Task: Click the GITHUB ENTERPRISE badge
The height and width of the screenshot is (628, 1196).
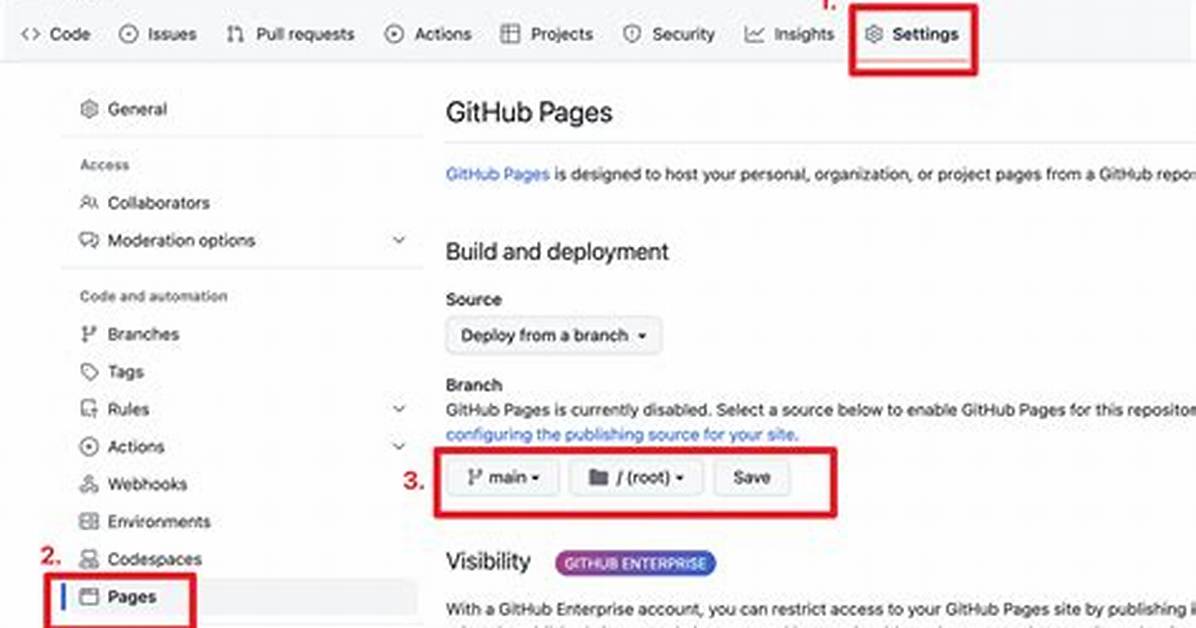Action: (635, 563)
